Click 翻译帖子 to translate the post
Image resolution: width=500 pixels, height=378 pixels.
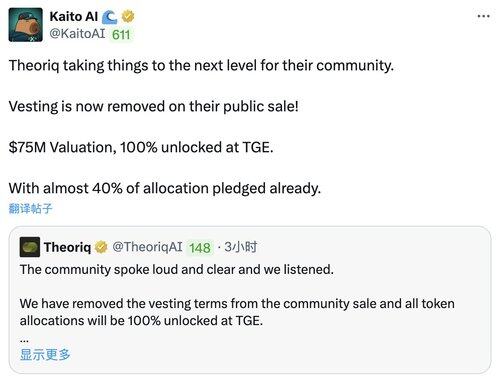(31, 209)
